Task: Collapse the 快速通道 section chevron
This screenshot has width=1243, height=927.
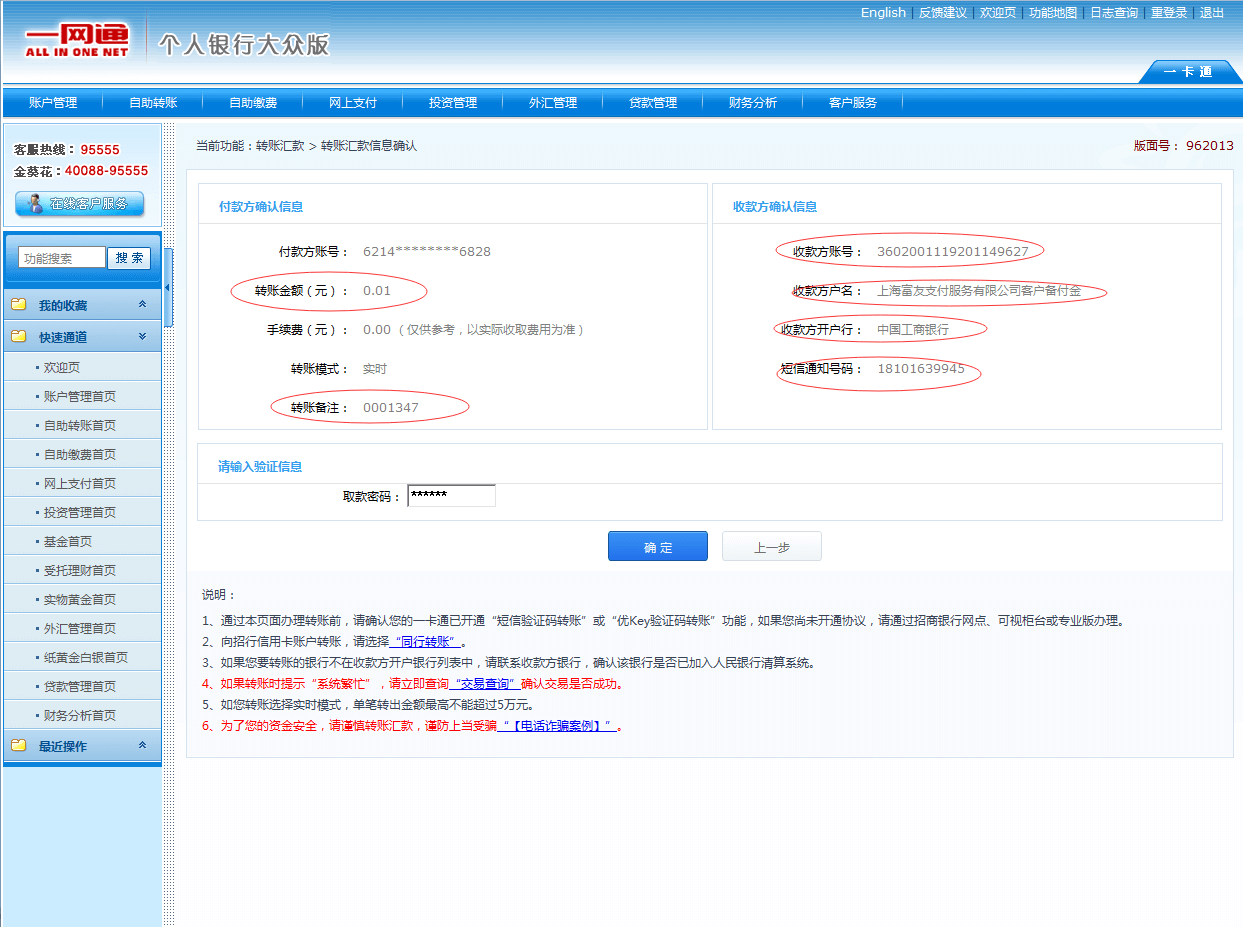Action: (142, 337)
